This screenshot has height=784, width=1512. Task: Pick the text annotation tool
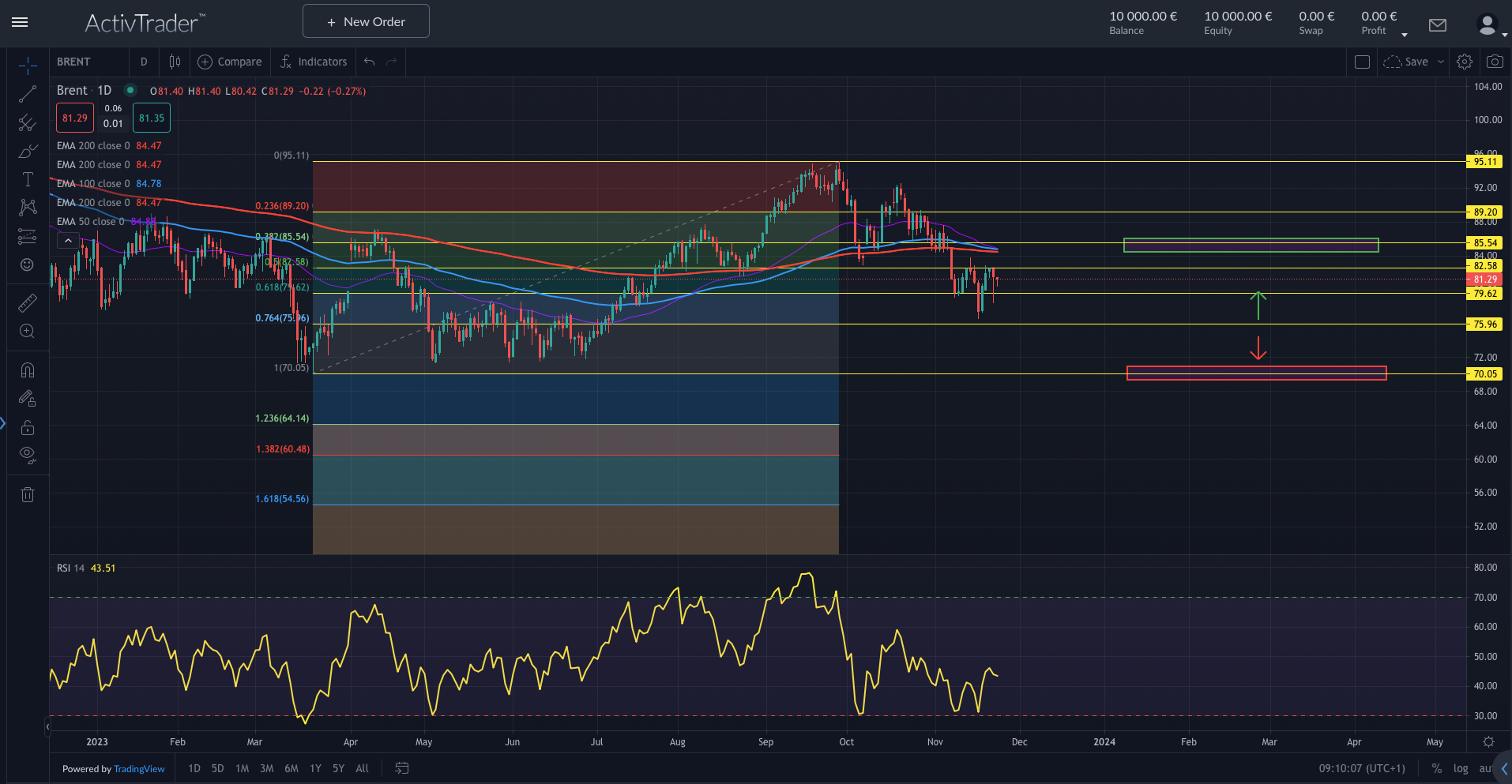(x=28, y=179)
